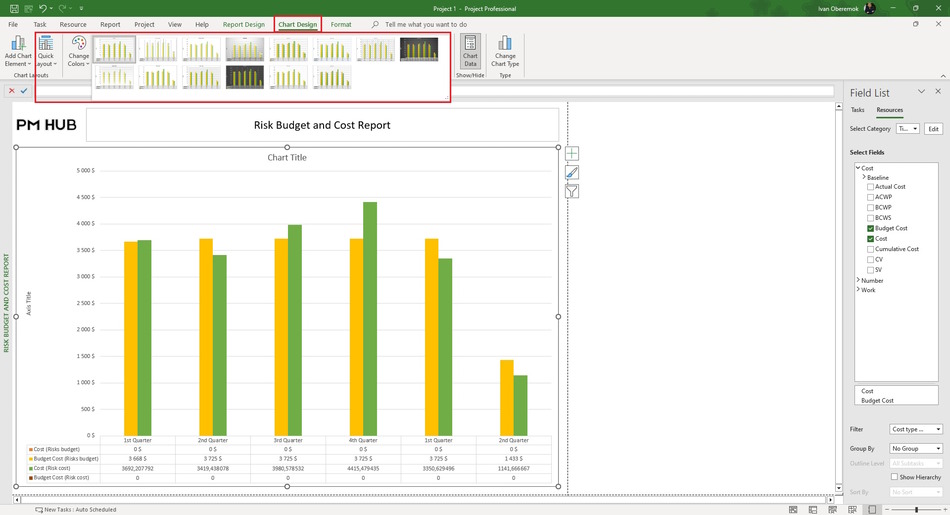The height and width of the screenshot is (515, 950).
Task: Uncheck the Budget Cost field
Action: point(871,228)
